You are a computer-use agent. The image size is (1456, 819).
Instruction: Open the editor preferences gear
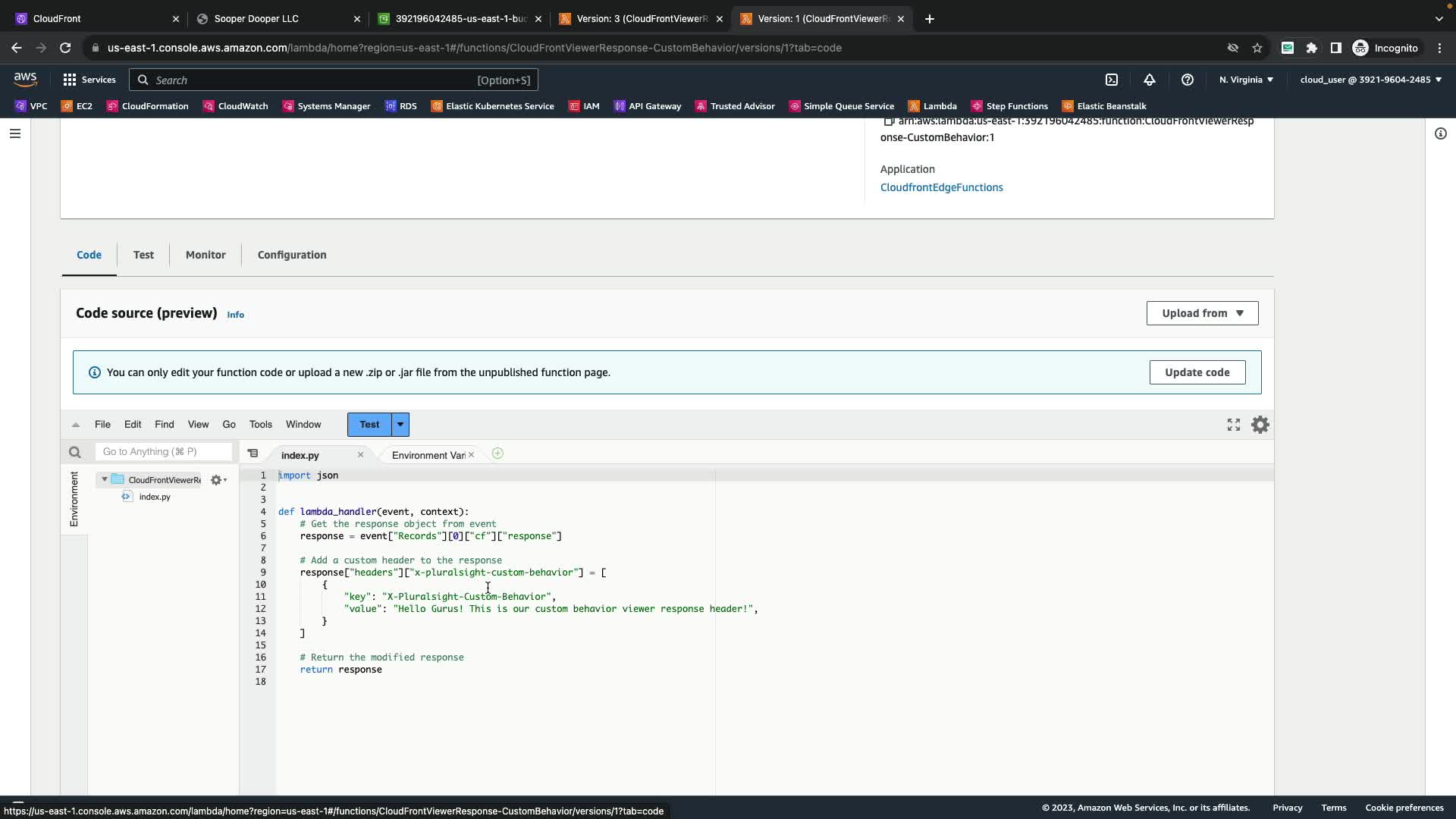[x=1260, y=425]
